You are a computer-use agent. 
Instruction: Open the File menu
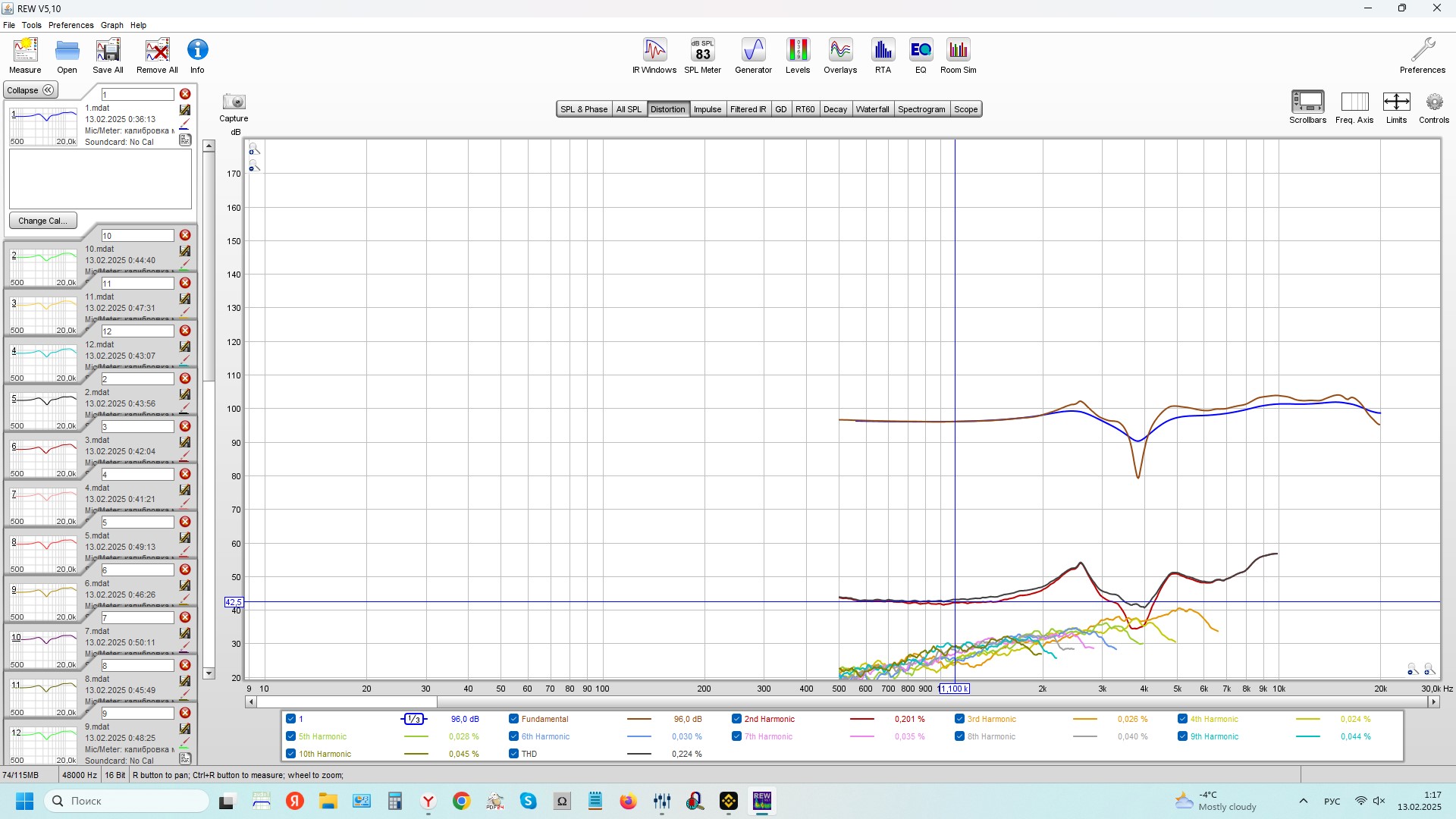pos(9,25)
